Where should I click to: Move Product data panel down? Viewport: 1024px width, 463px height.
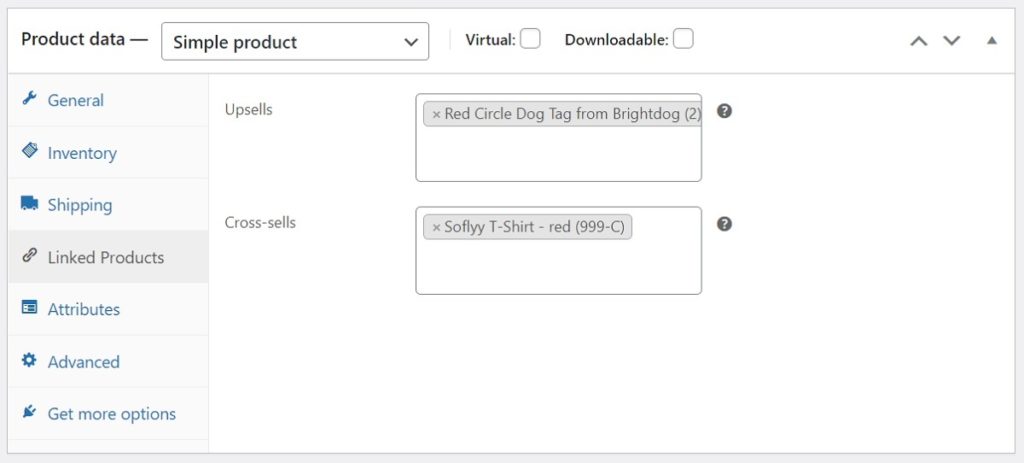(952, 40)
